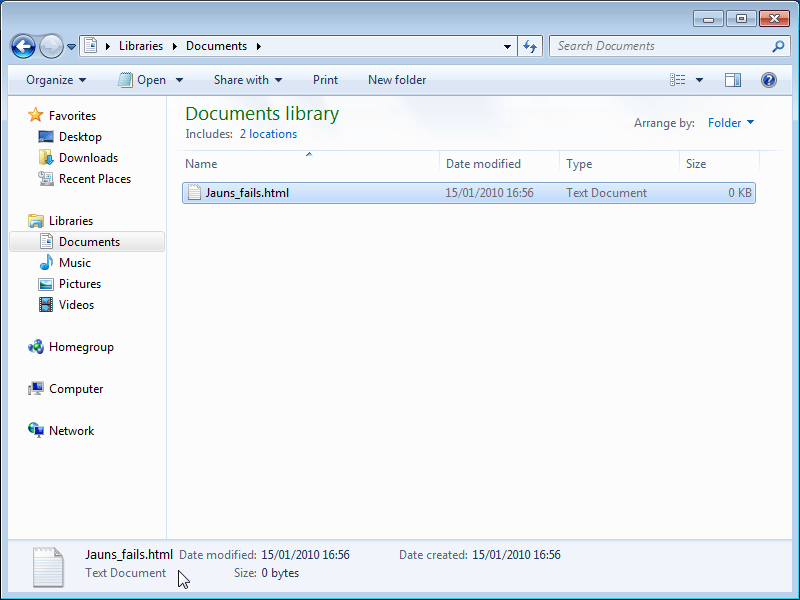Change your view icon button
This screenshot has height=600, width=800.
pyautogui.click(x=678, y=80)
